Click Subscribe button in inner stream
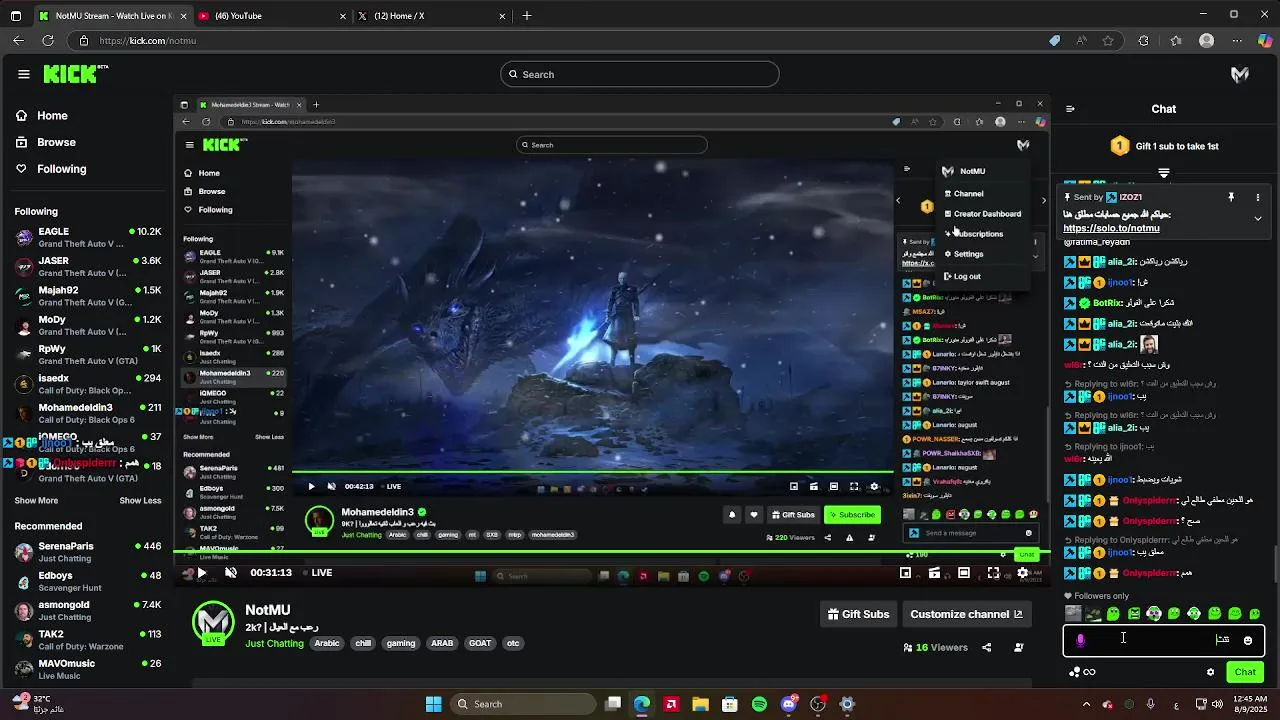Viewport: 1280px width, 720px height. point(852,515)
